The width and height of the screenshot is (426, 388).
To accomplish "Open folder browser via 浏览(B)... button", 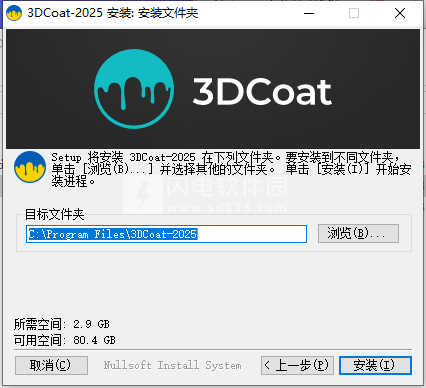I will [x=358, y=233].
